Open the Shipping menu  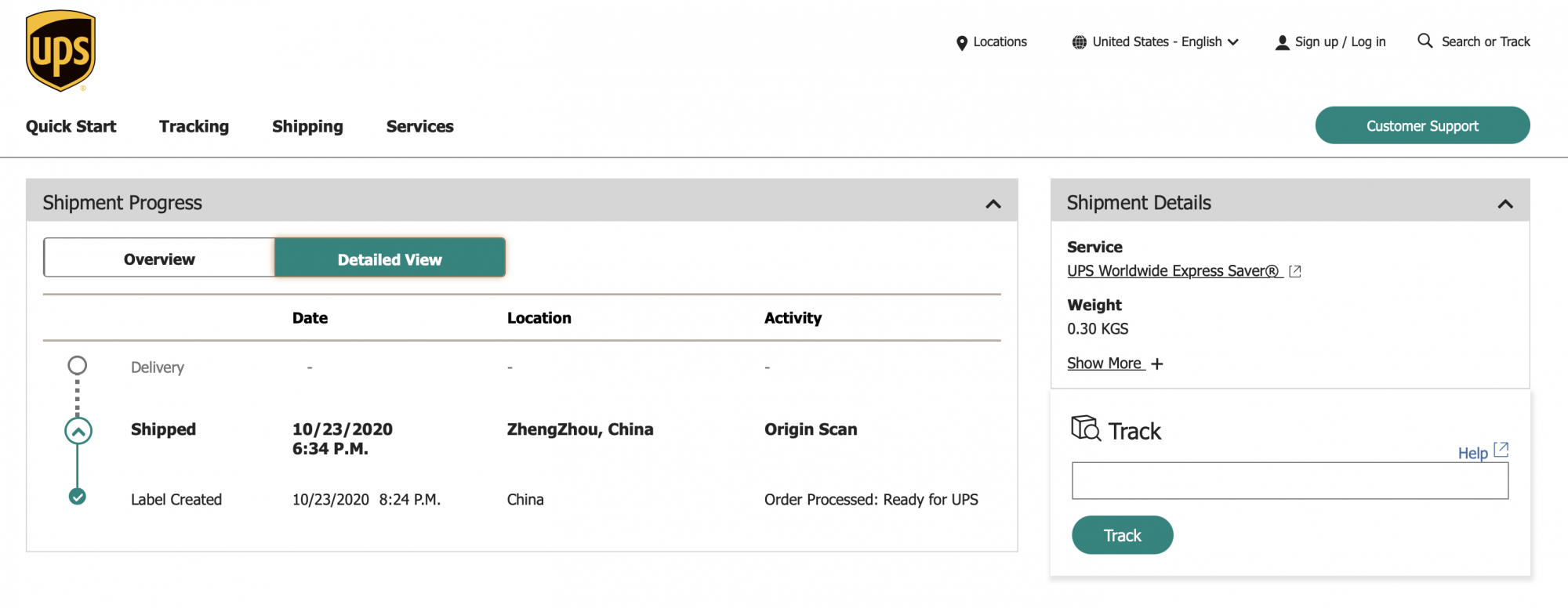307,126
